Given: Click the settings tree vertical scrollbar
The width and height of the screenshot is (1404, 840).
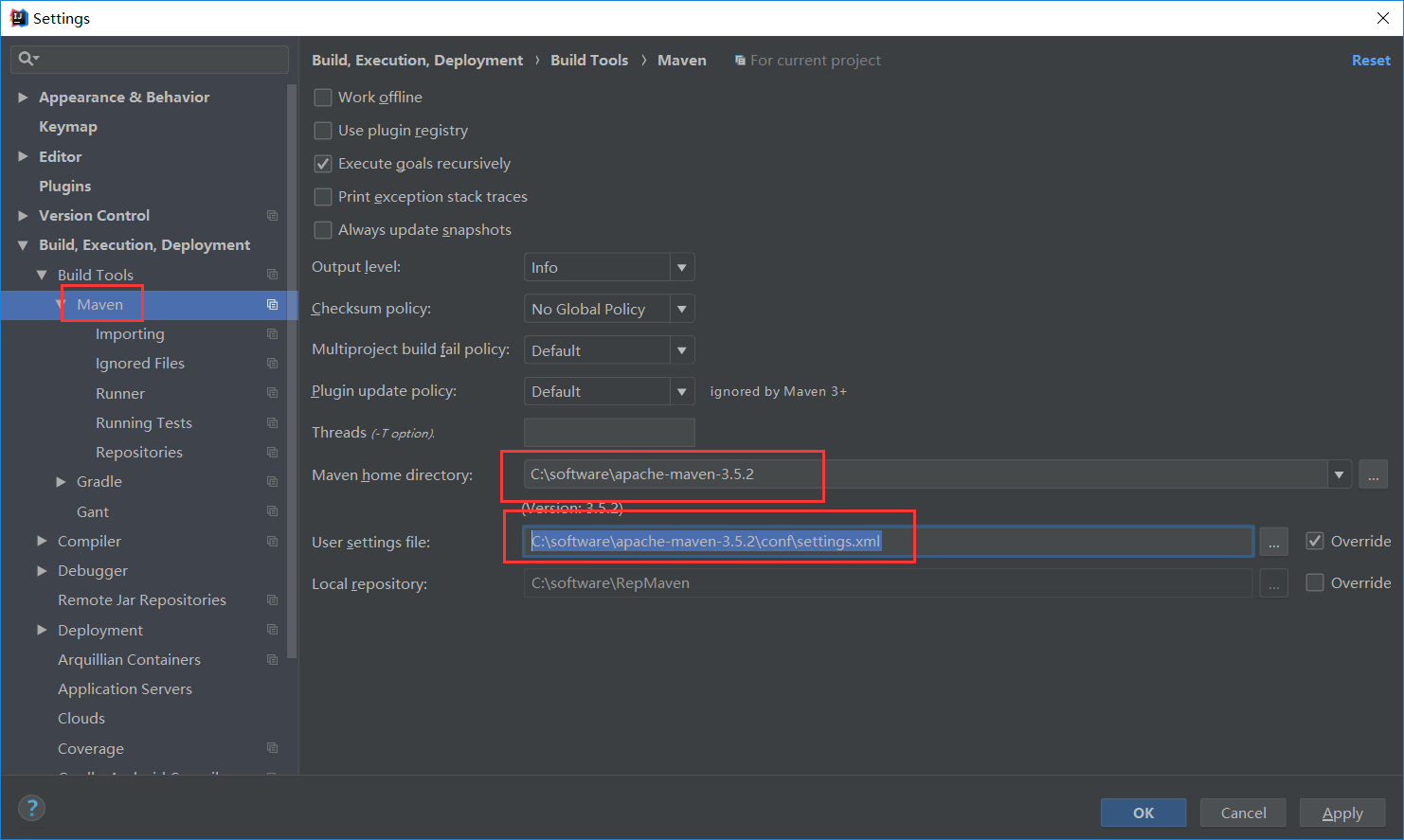Looking at the screenshot, I should coord(292,371).
